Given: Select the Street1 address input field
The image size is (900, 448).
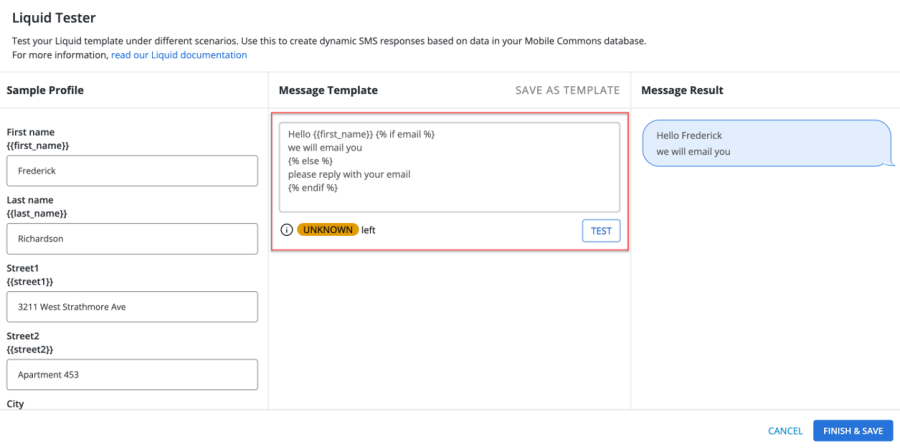Looking at the screenshot, I should (x=132, y=307).
